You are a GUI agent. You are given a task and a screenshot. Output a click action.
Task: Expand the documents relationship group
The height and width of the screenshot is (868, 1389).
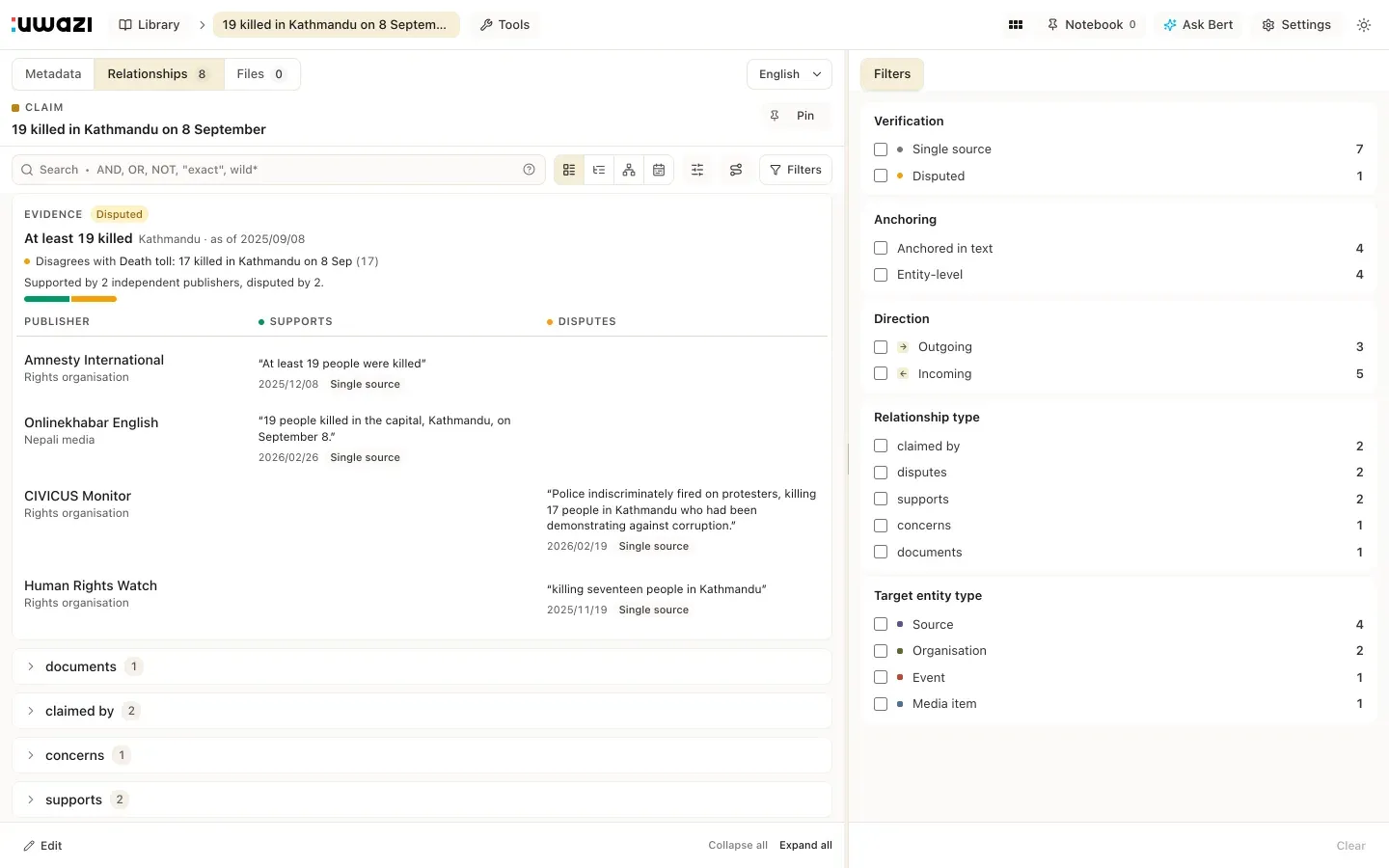coord(422,666)
